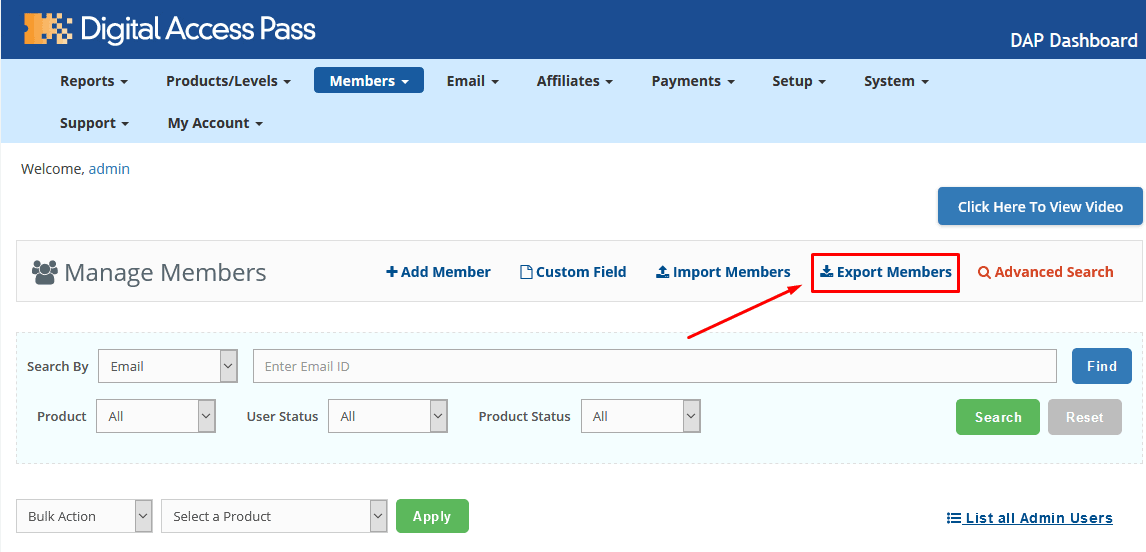This screenshot has height=552, width=1146.
Task: Click the Enter Email ID field
Action: point(655,366)
